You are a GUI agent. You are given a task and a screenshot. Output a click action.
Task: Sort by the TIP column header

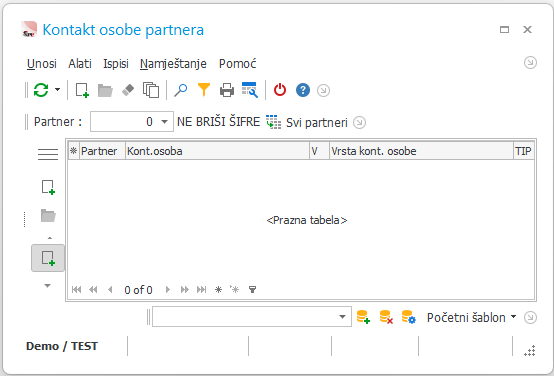524,151
